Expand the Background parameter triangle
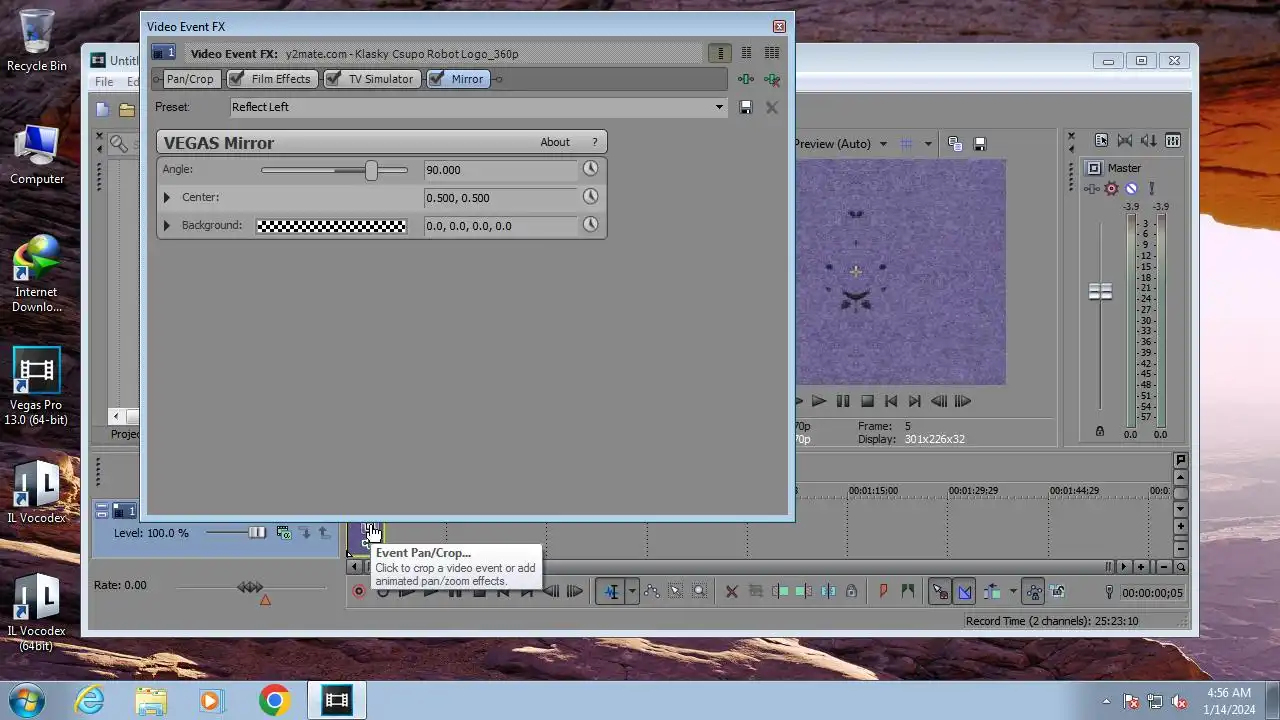The image size is (1280, 720). pyautogui.click(x=167, y=226)
